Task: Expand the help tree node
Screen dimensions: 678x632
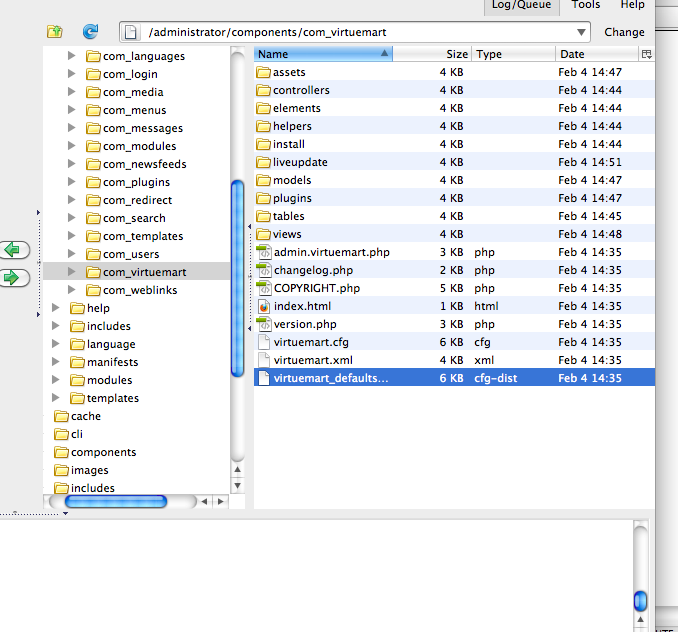Action: click(55, 308)
